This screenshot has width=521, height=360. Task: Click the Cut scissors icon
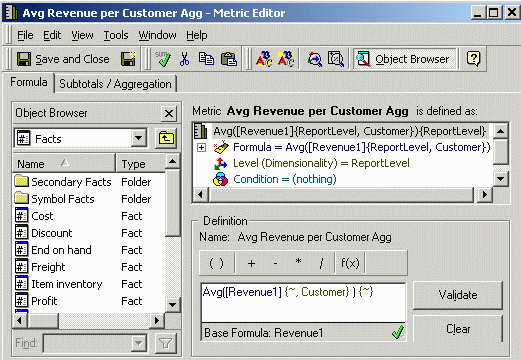point(184,59)
